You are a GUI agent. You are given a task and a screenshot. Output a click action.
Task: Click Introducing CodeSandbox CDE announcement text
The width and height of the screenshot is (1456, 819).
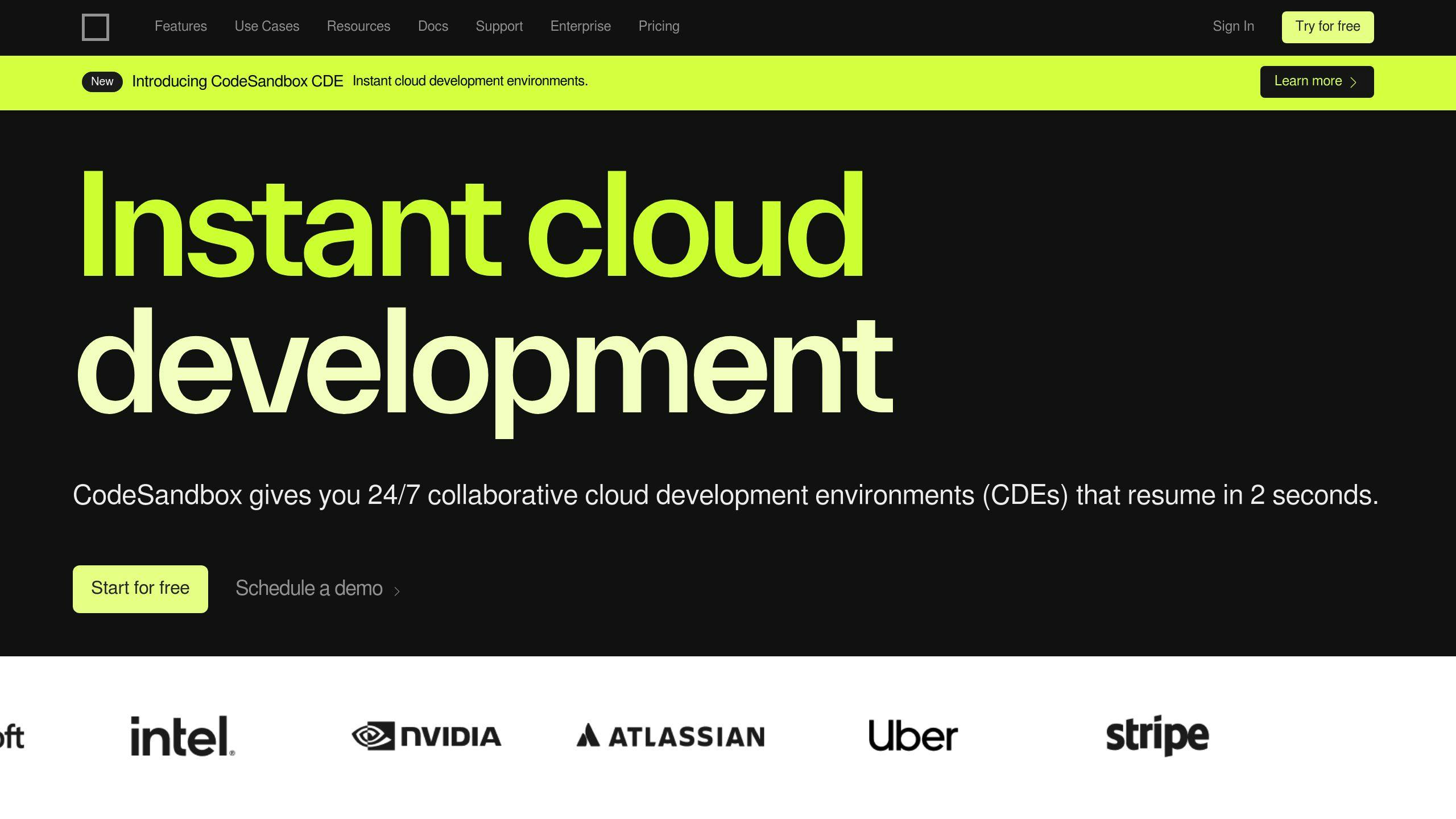(237, 81)
